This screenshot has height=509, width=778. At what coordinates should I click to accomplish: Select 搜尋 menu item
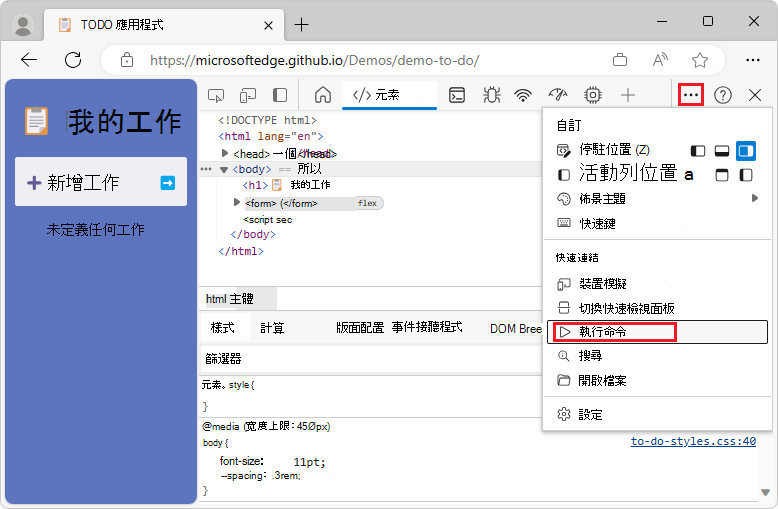click(x=657, y=356)
